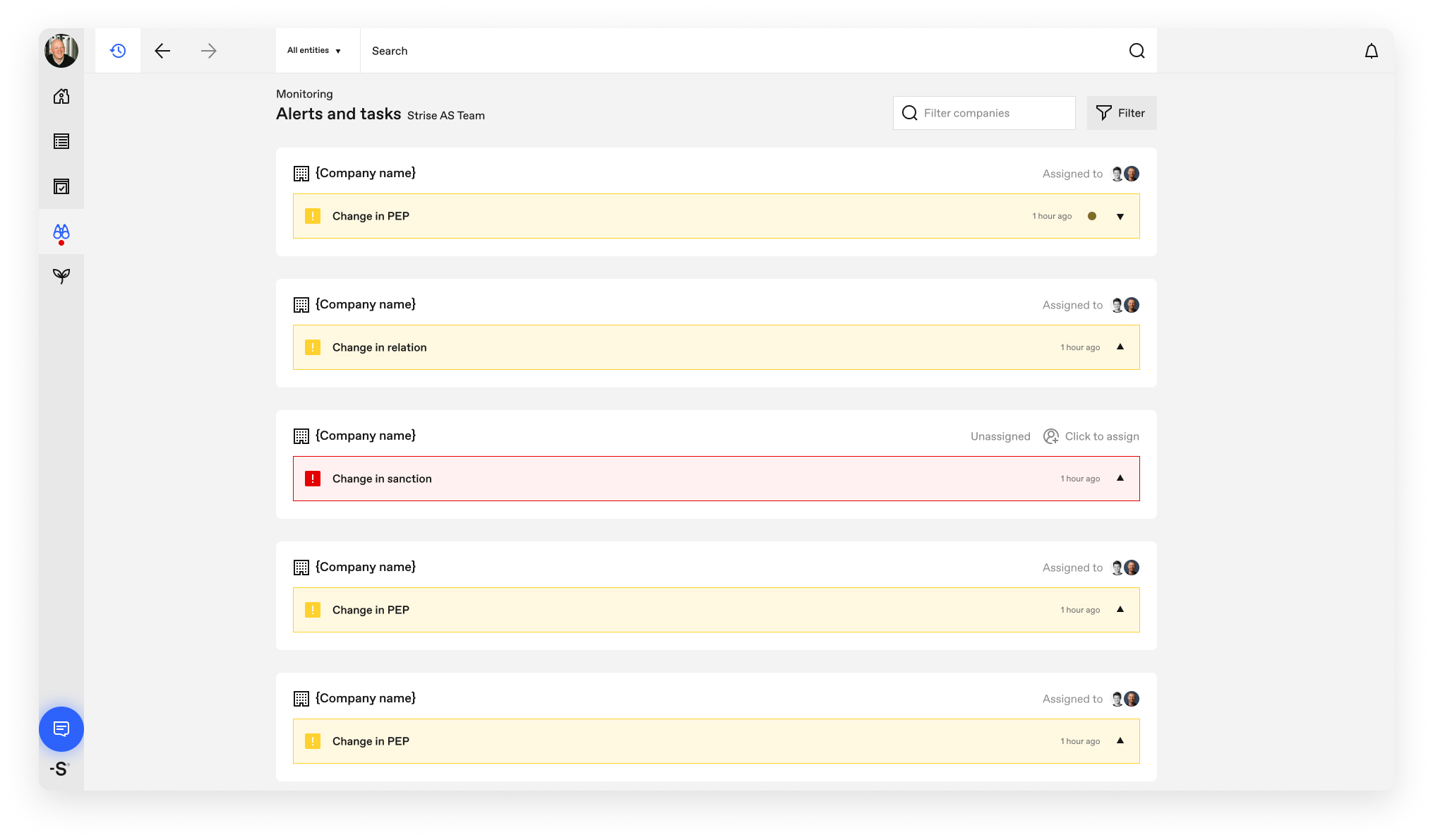Viewport: 1433px width, 840px height.
Task: Click the red alert icon on Change in sanction
Action: pyautogui.click(x=313, y=479)
